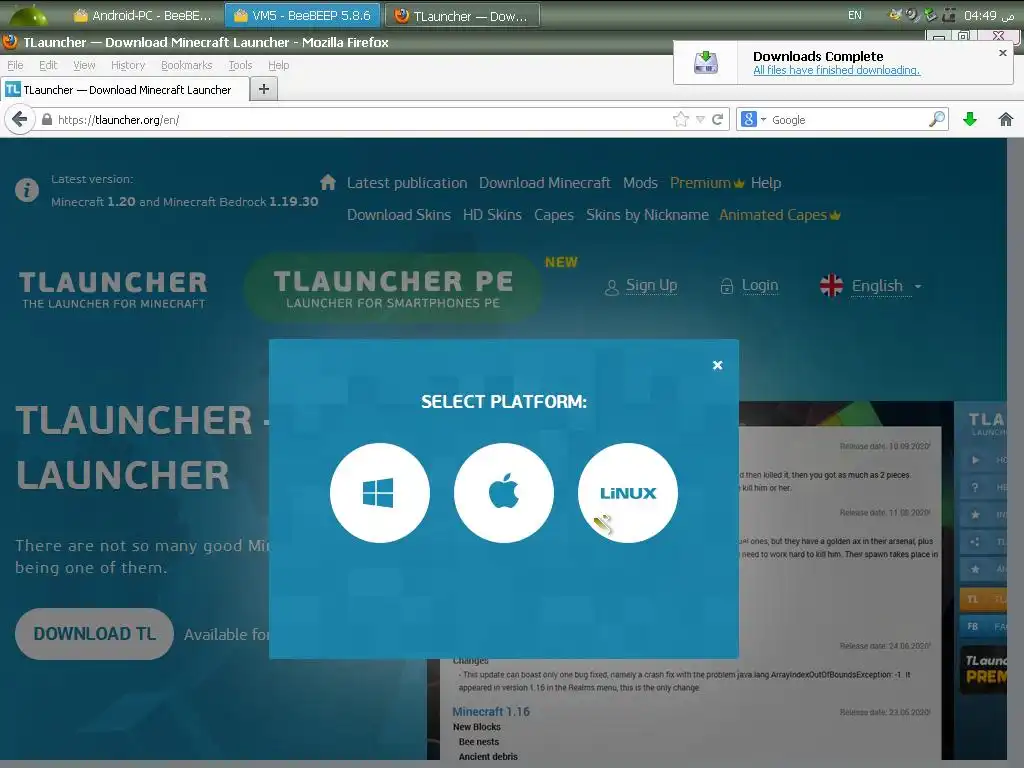Open the TLauncher PE smartphone launcher banner
Screen dimensions: 1024x768
[393, 289]
